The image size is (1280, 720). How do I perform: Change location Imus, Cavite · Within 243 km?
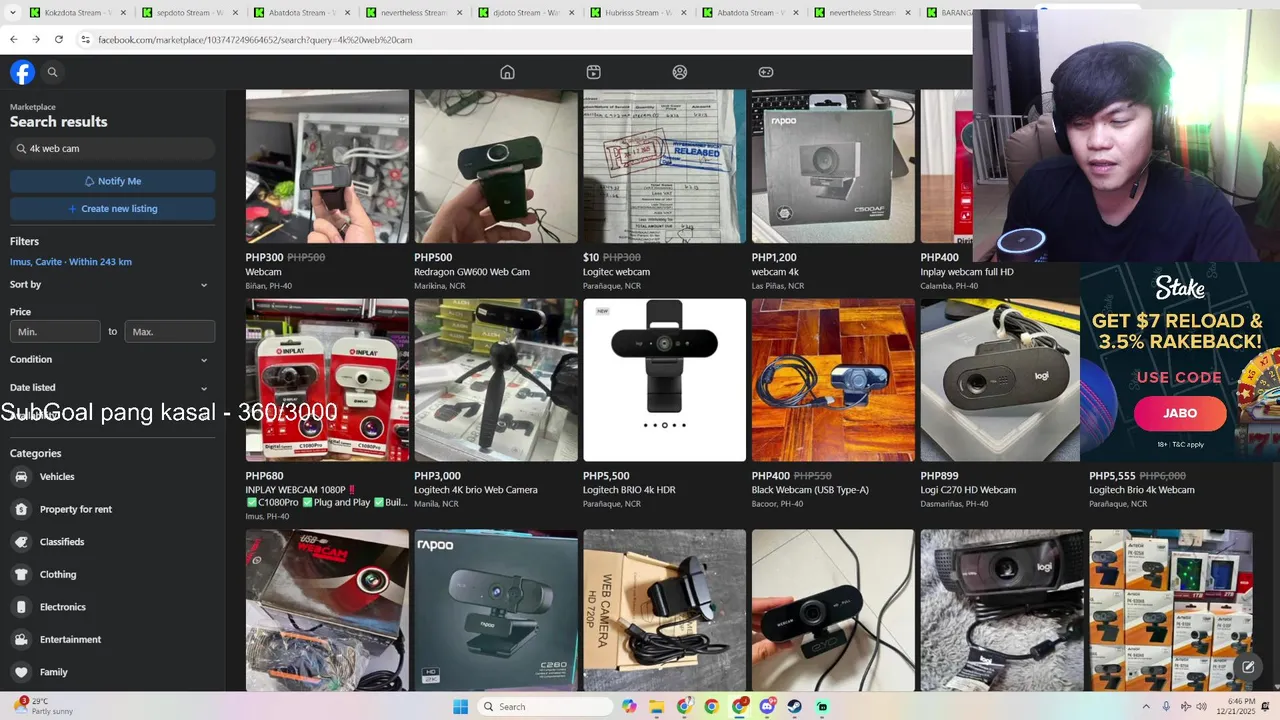click(x=71, y=262)
